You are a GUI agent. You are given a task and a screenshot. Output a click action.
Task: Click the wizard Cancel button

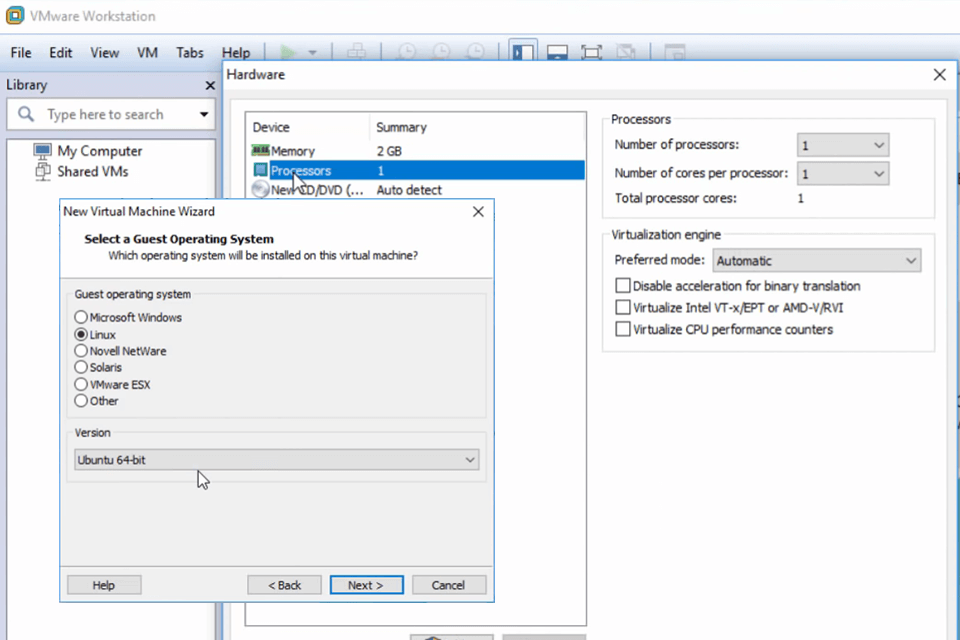tap(449, 585)
